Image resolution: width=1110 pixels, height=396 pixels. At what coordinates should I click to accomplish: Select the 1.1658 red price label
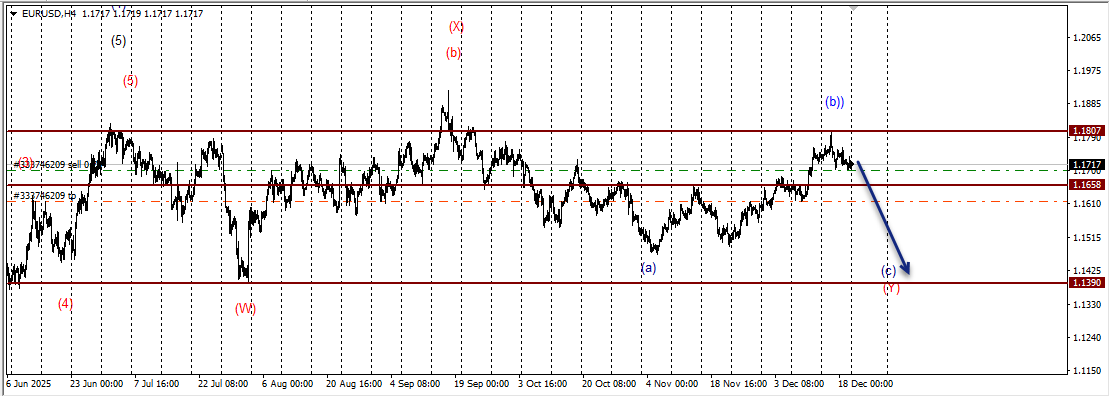1086,185
